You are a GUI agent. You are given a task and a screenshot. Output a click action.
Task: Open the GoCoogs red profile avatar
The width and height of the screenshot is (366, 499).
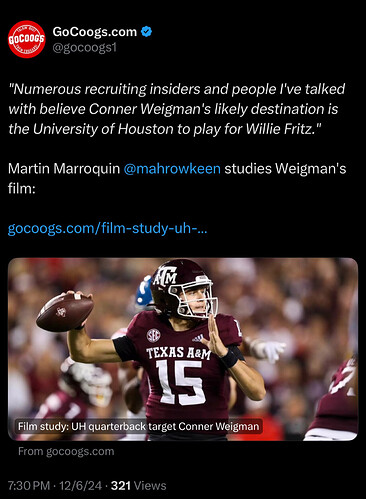27,39
